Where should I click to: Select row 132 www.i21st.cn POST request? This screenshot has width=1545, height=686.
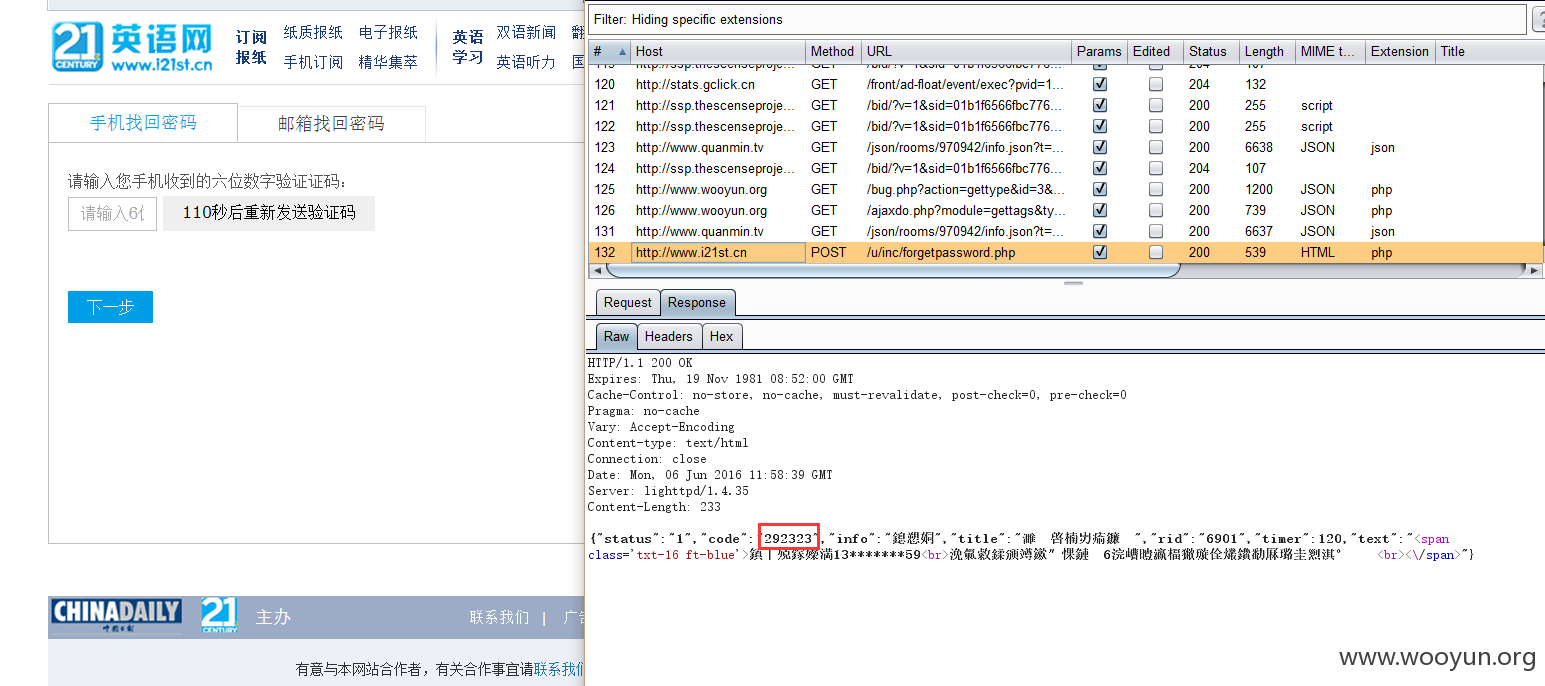(x=1066, y=252)
